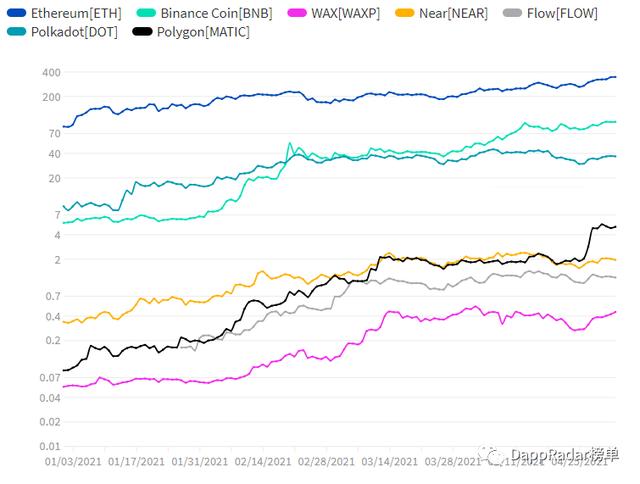Screen dimensions: 640x484
Task: Click the 02/14/2021 x-axis date label
Action: point(262,462)
